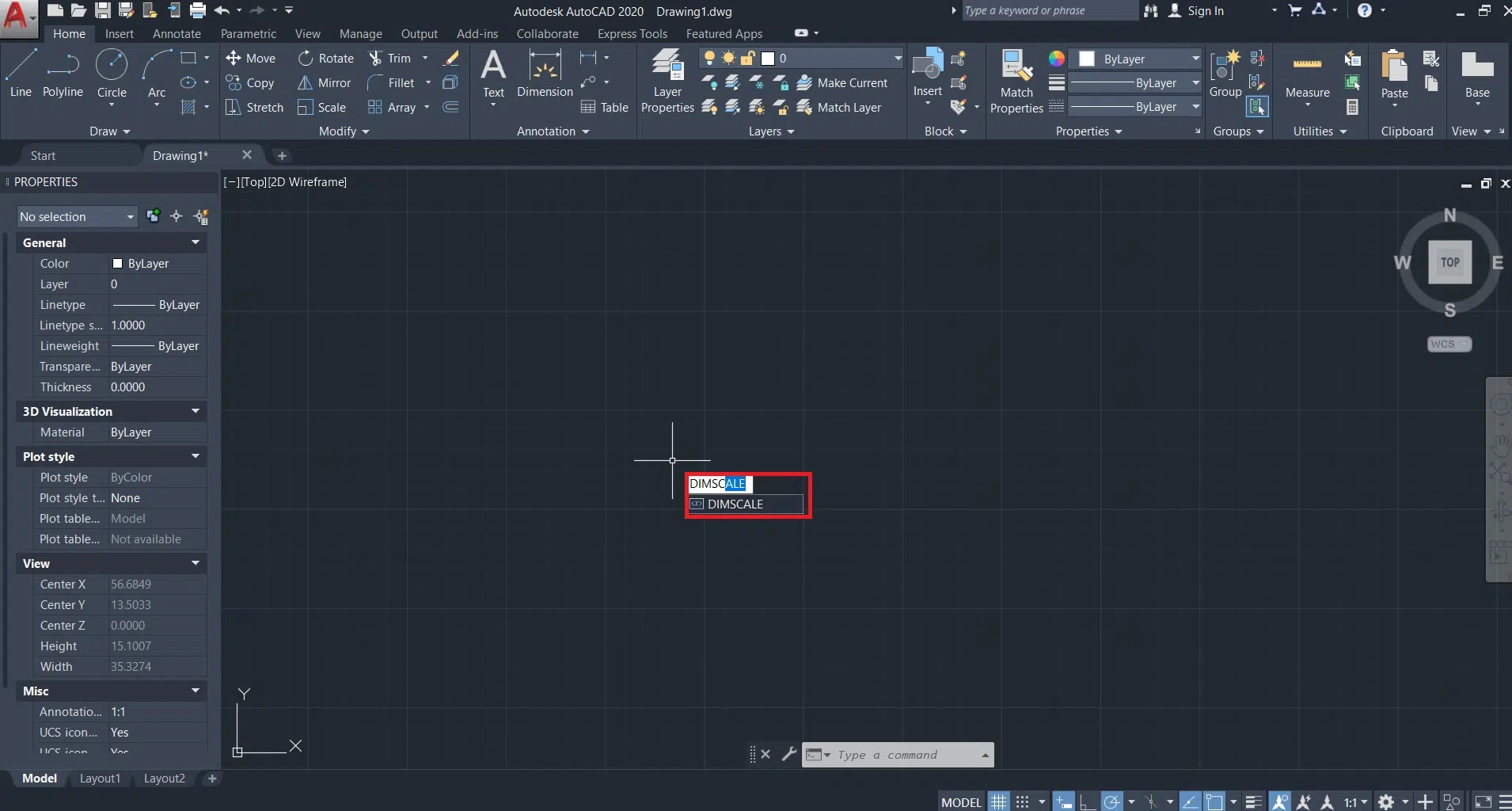This screenshot has height=811, width=1512.
Task: Collapse the General properties section
Action: [195, 242]
